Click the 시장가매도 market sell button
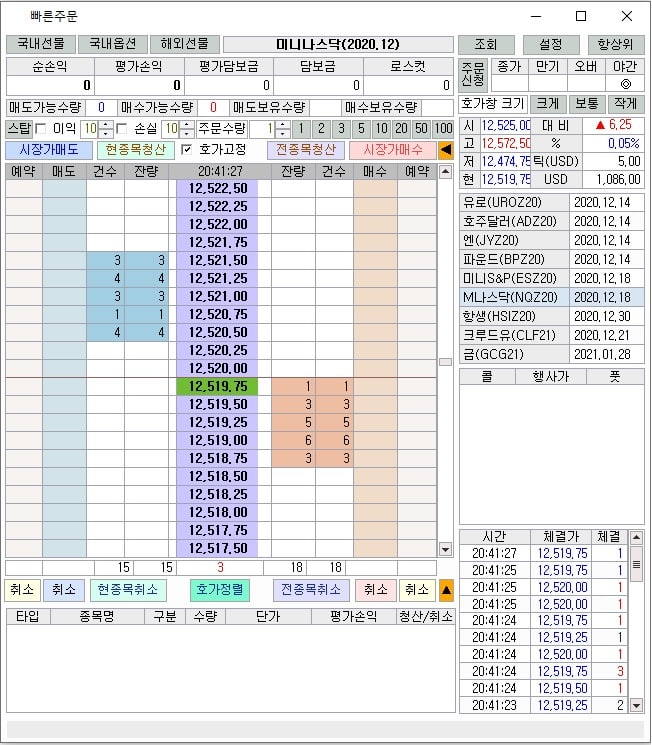This screenshot has width=652, height=745. tap(49, 150)
